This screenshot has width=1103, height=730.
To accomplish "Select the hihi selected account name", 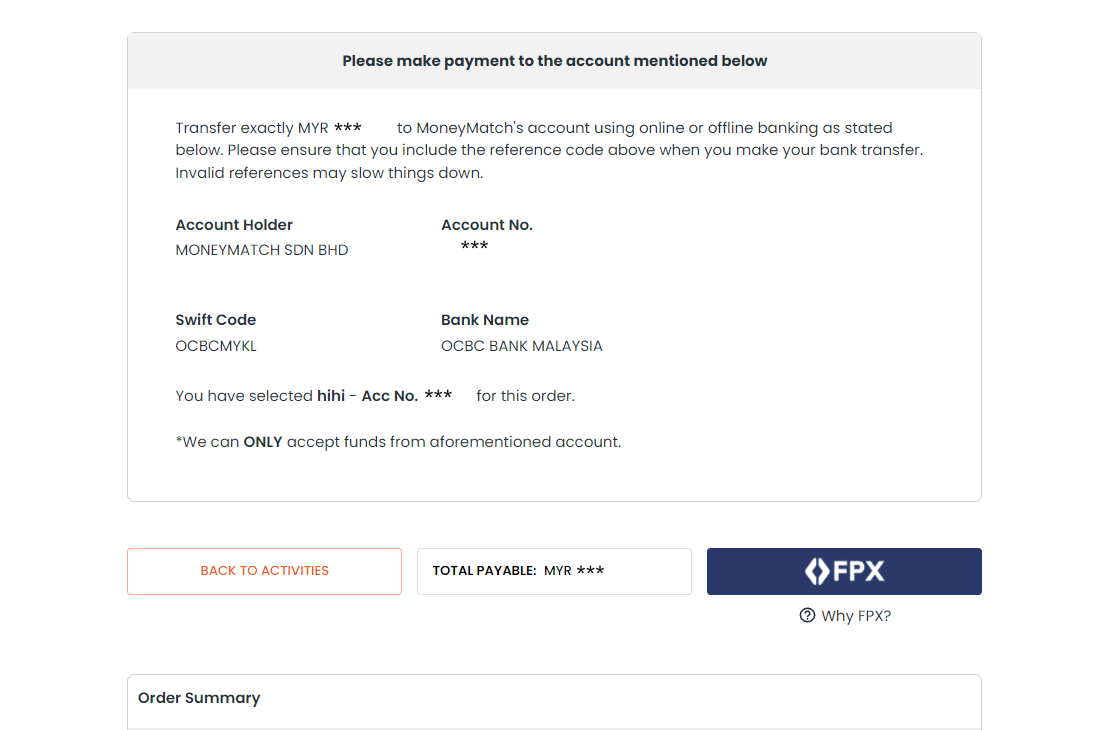I will pos(331,396).
